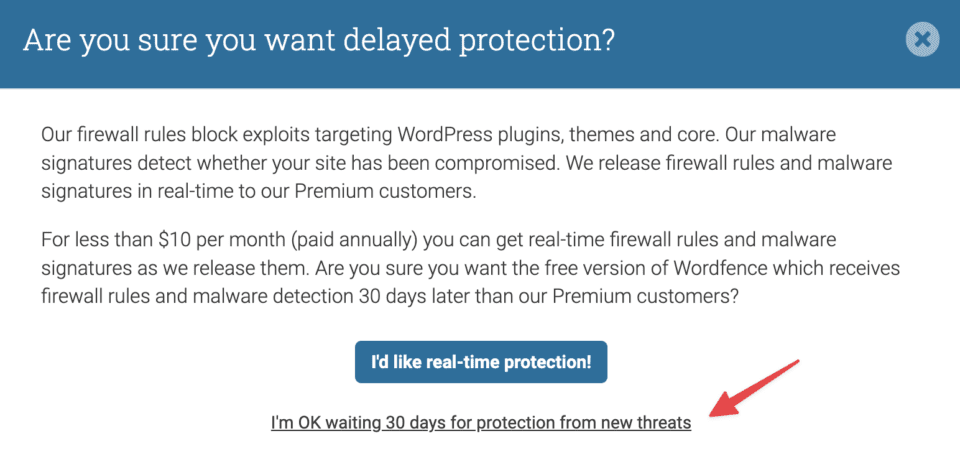Click the "I'd like real-time protection!" button
960x459 pixels.
(481, 361)
